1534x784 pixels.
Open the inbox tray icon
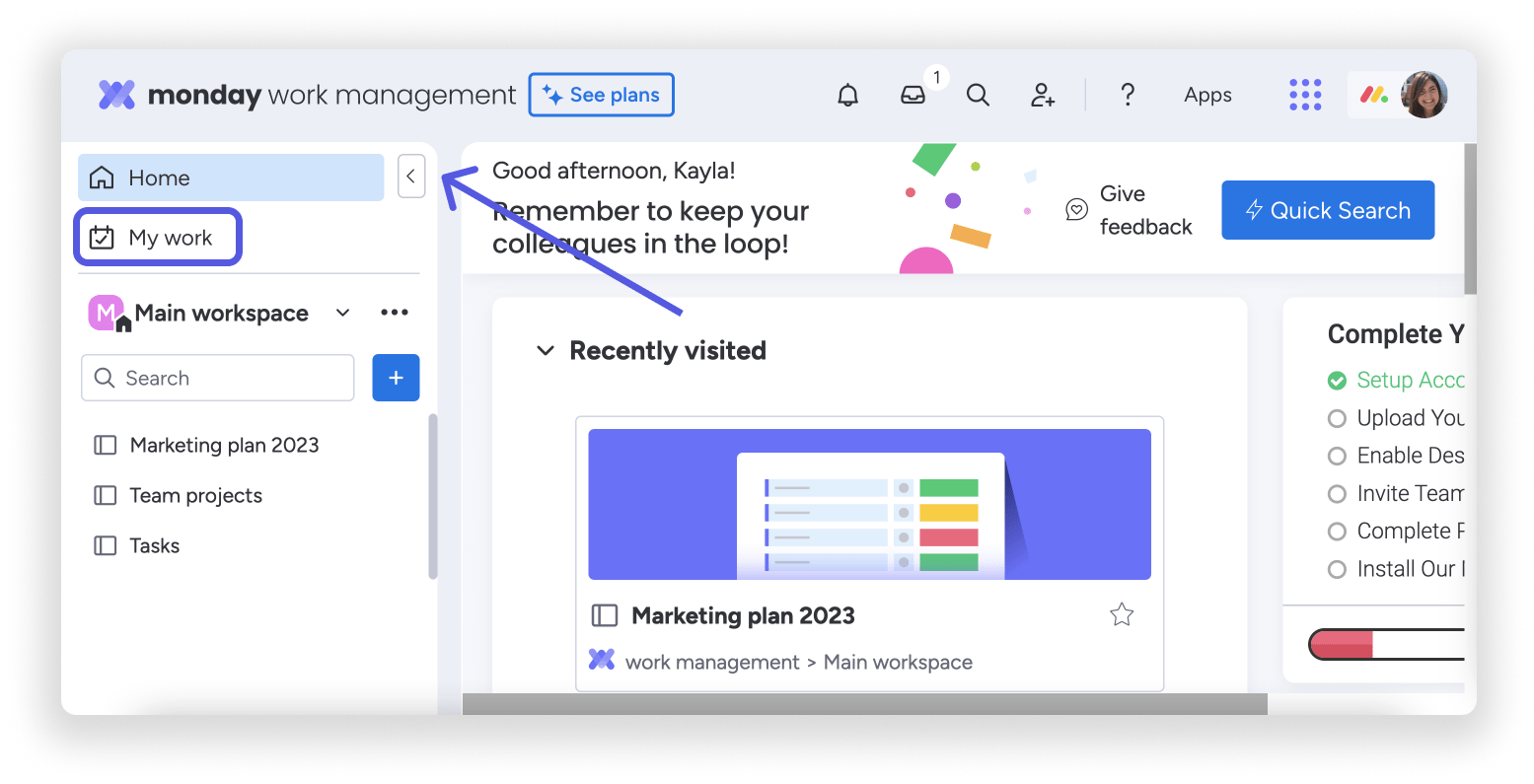click(x=913, y=96)
